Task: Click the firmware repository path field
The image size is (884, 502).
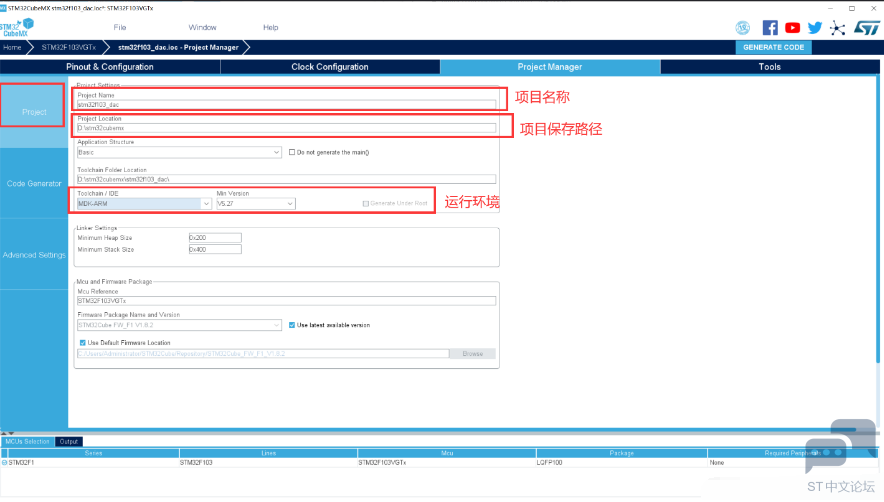Action: tap(263, 354)
